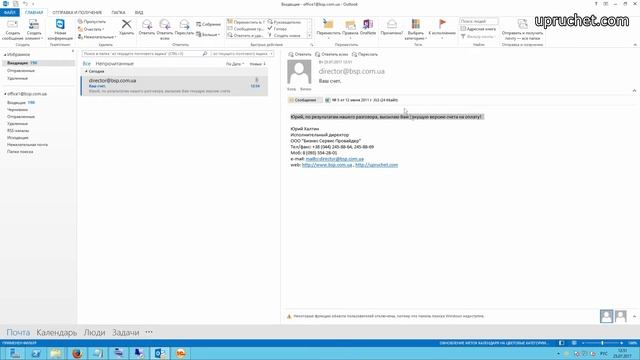Click the Создать элемент (new item) icon

point(33,25)
